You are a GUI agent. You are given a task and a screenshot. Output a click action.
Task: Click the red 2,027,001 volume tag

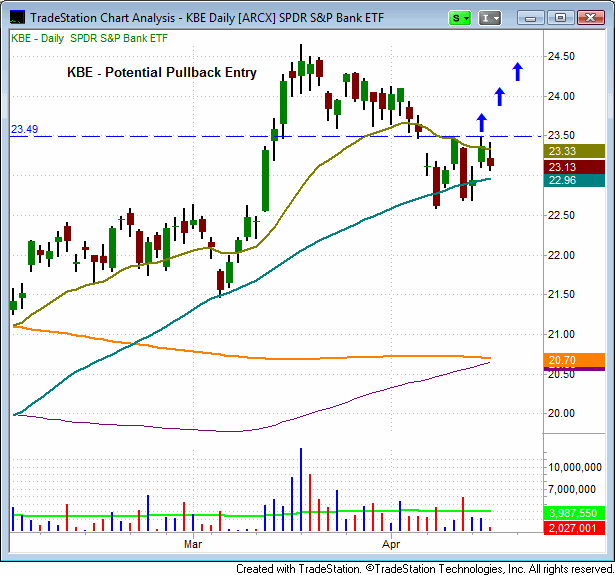pos(574,528)
